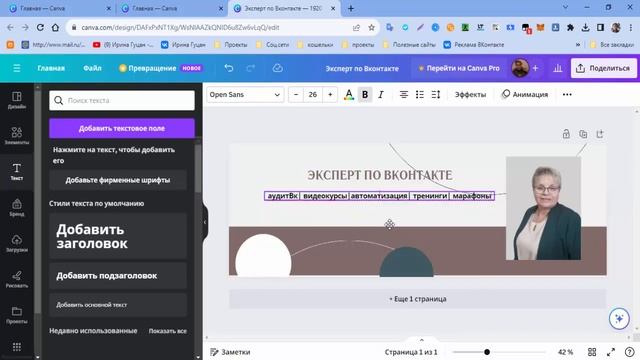This screenshot has width=640, height=360.
Task: Open the Design (Дизайн) sidebar panel
Action: click(16, 100)
